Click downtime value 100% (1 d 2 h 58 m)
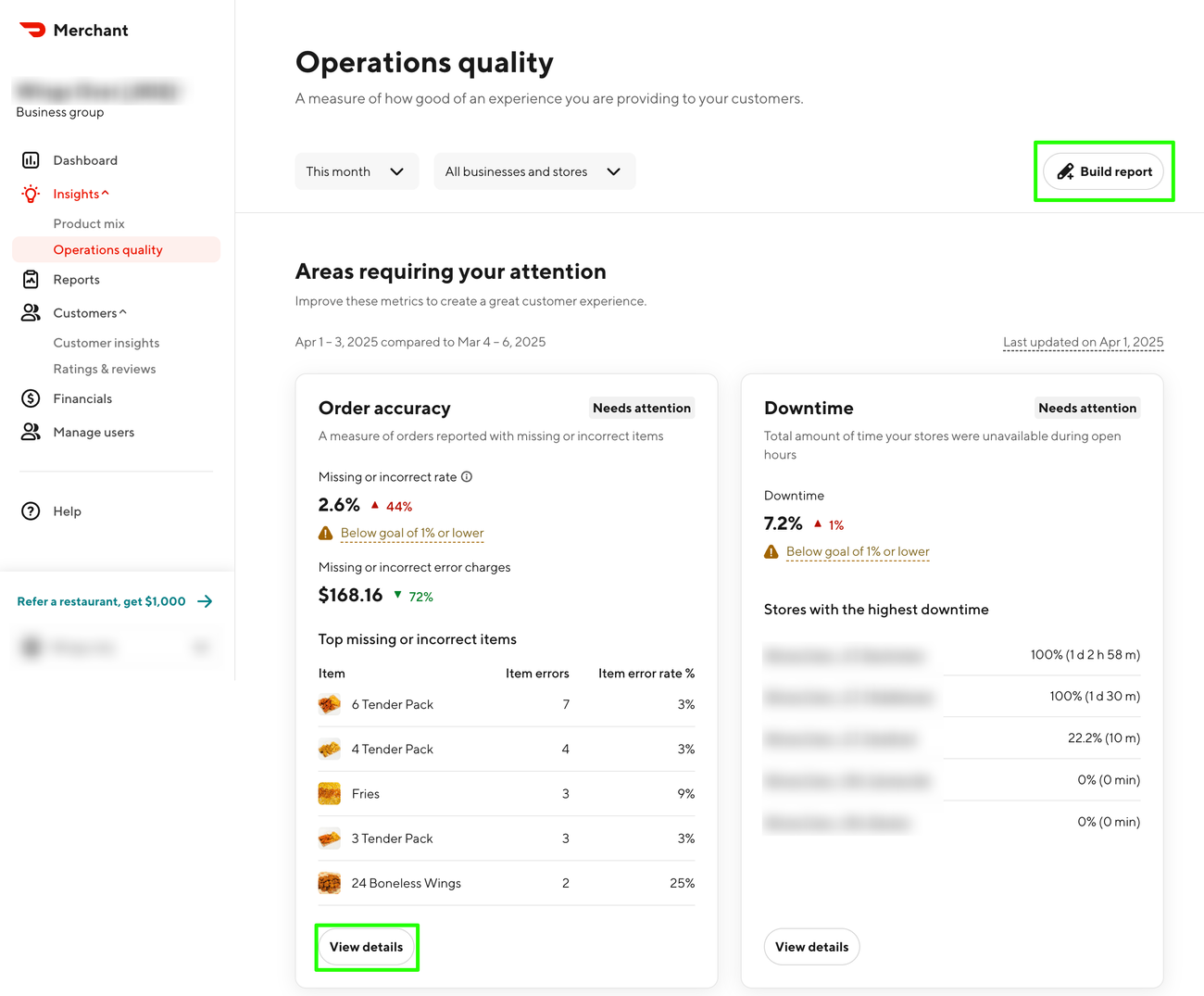The image size is (1204, 996). [1085, 654]
